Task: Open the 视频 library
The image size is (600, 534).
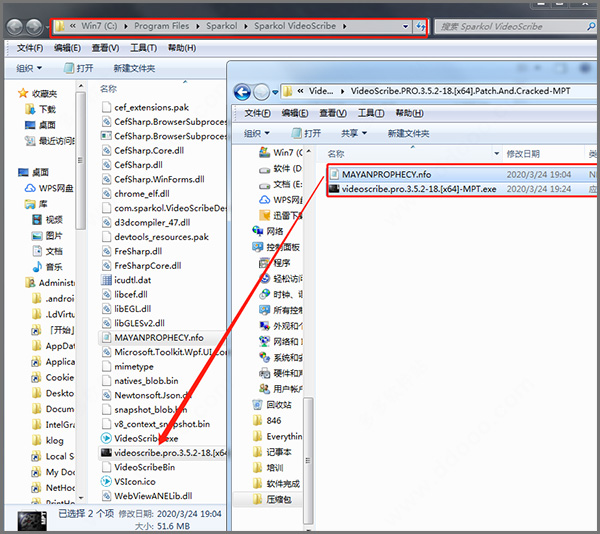Action: (47, 220)
